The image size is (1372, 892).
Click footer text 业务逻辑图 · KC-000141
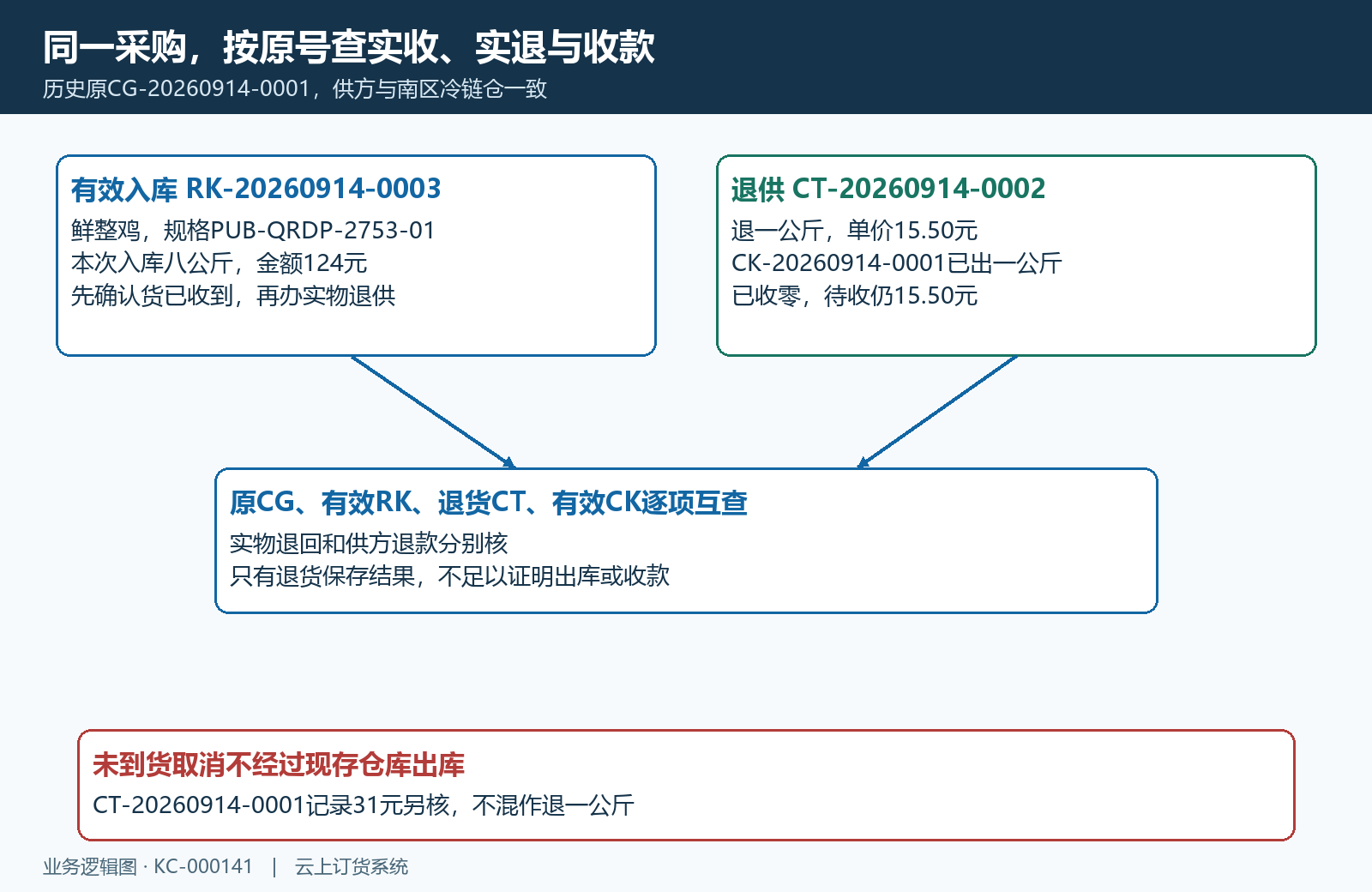(148, 867)
